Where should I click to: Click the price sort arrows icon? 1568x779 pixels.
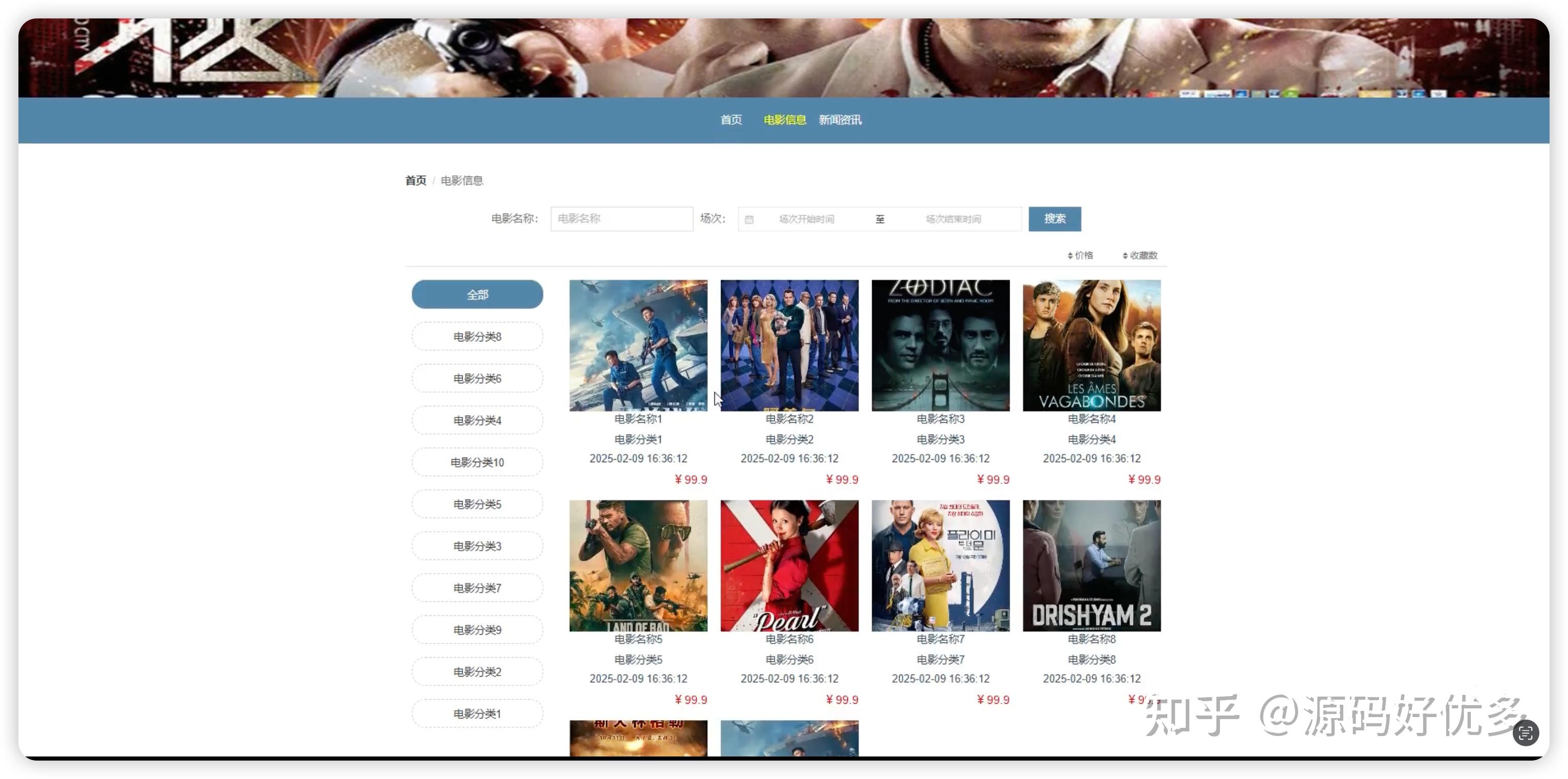pos(1070,255)
